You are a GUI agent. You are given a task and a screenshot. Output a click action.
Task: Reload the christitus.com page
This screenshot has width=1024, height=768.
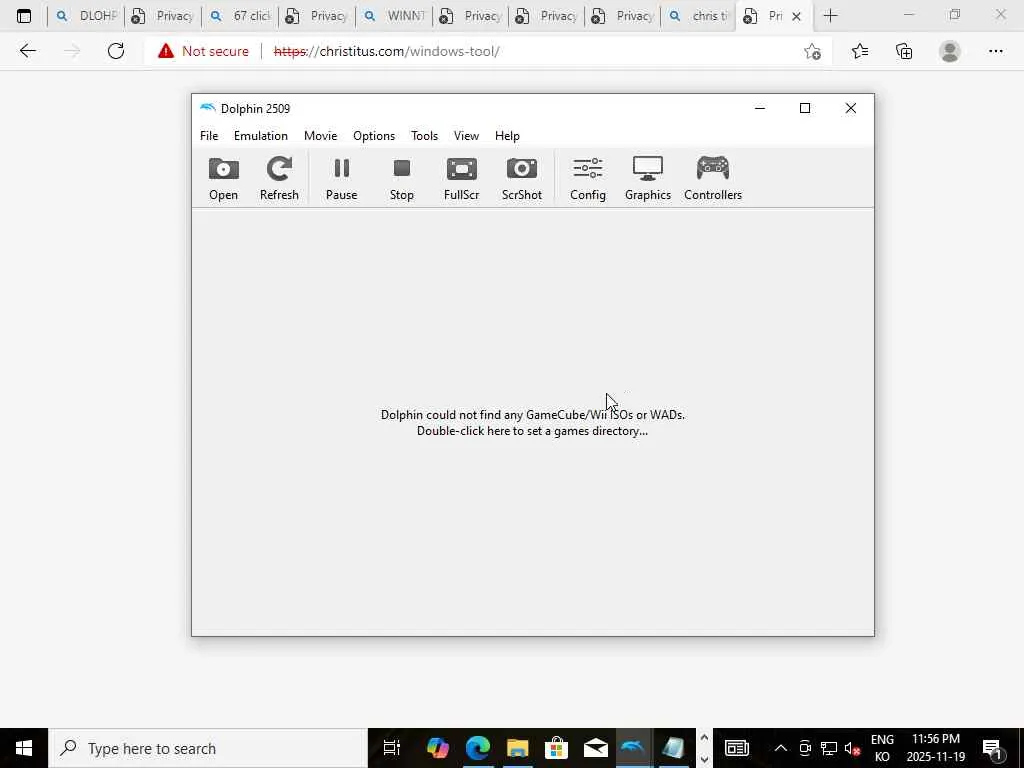pos(116,51)
